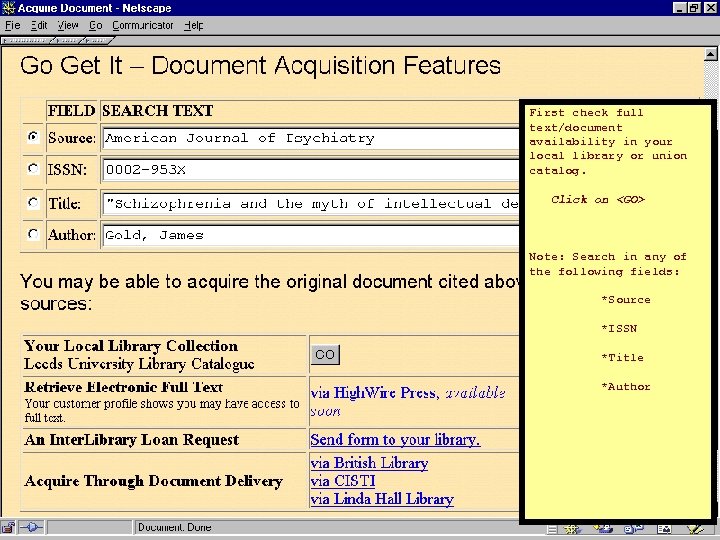
Task: Select the Source radio button
Action: (33, 137)
